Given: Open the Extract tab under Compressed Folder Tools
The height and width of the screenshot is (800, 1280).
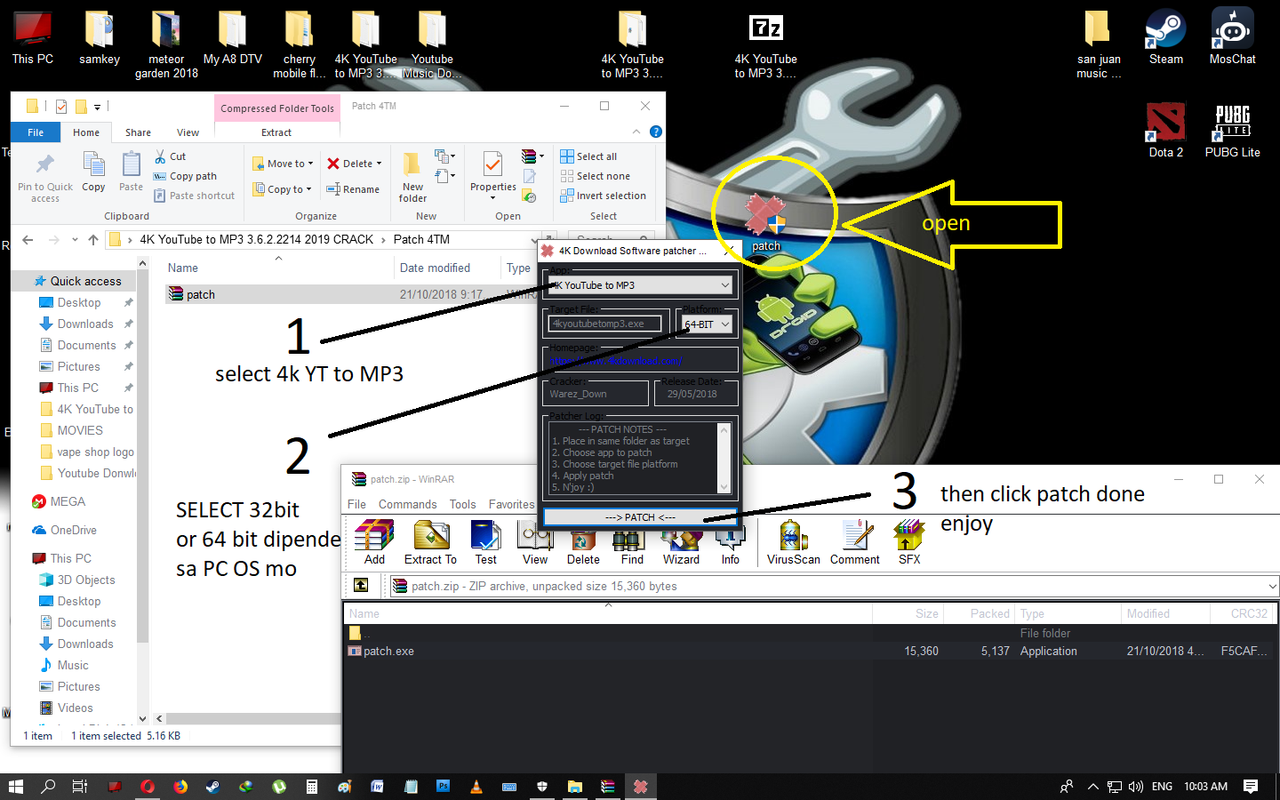Looking at the screenshot, I should (277, 132).
